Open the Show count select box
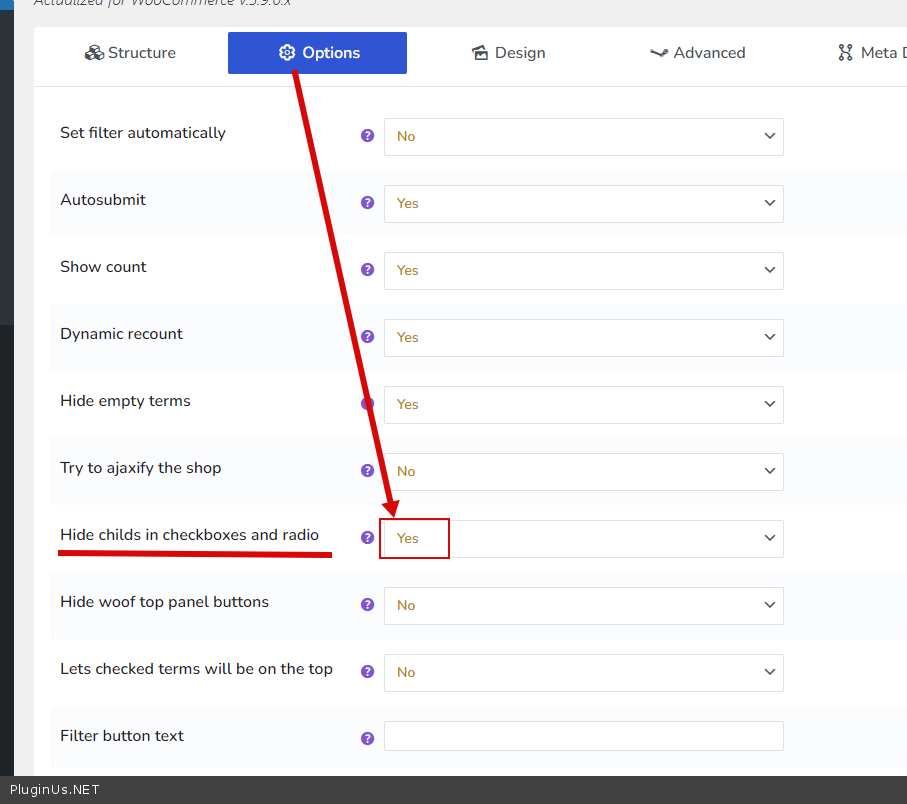The height and width of the screenshot is (804, 907). click(x=583, y=271)
